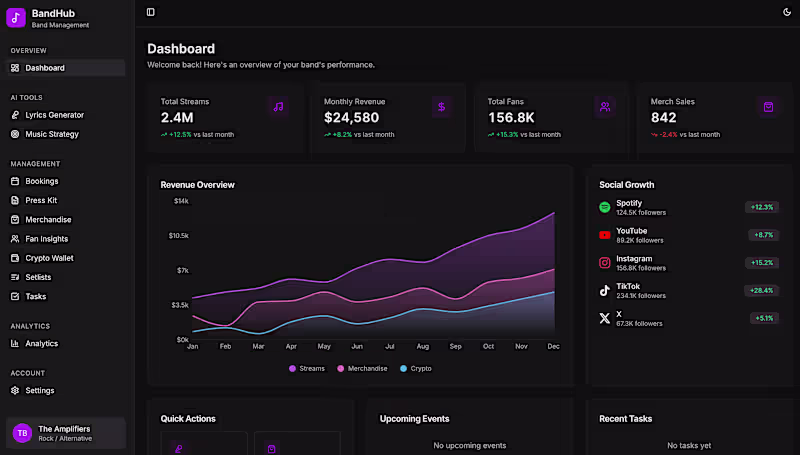Expand The Amplifiers band account switcher
The width and height of the screenshot is (800, 455).
[65, 433]
